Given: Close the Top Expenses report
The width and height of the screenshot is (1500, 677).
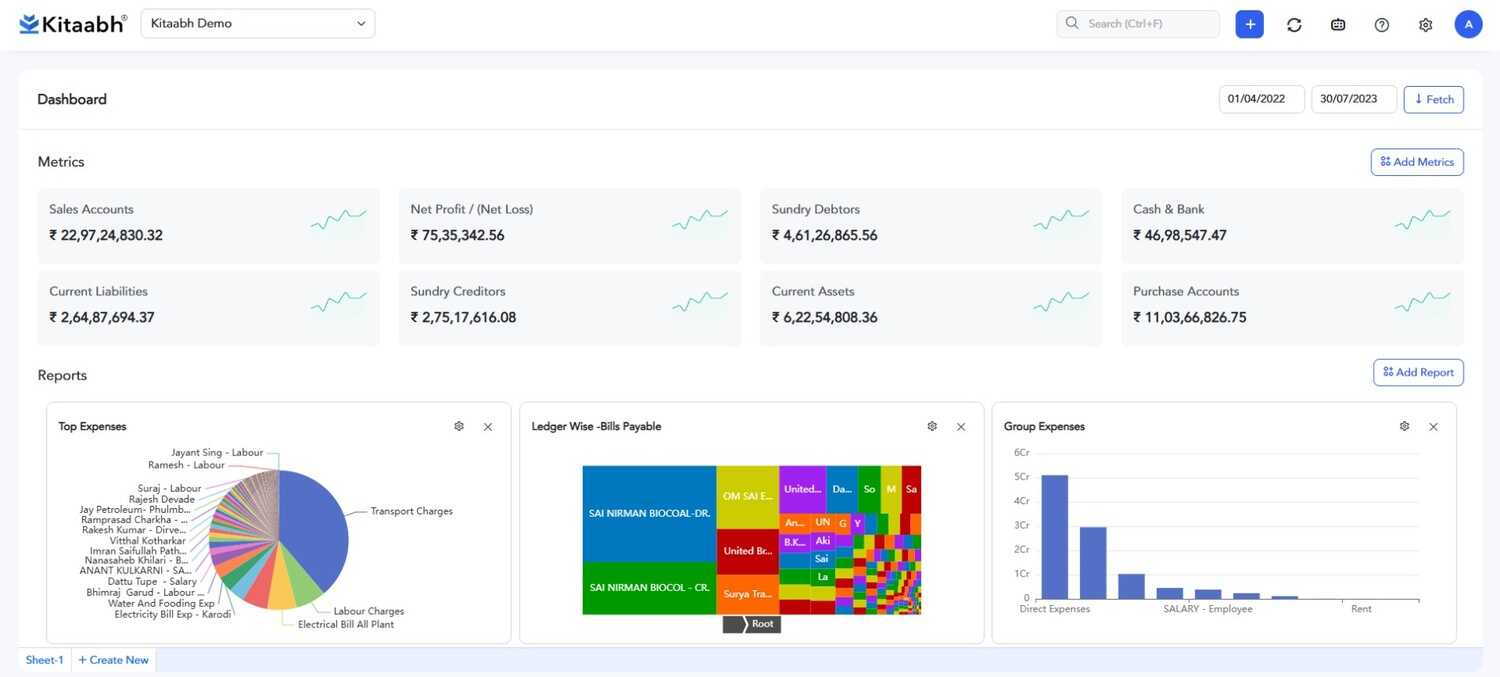Looking at the screenshot, I should tap(488, 427).
